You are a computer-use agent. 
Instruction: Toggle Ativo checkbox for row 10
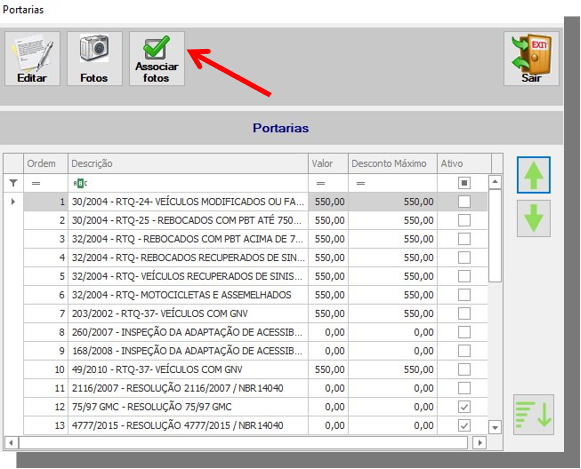coord(464,370)
